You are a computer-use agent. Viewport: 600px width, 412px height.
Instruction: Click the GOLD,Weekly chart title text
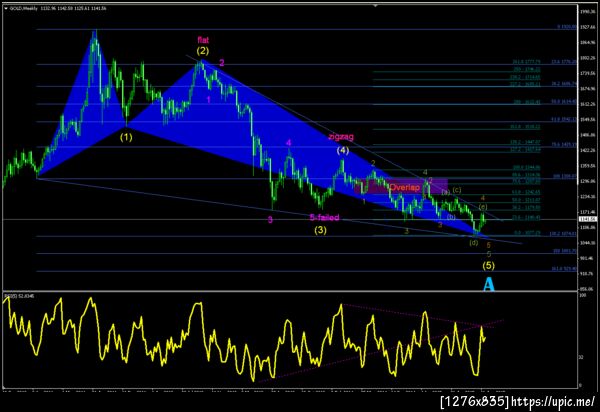coord(23,8)
